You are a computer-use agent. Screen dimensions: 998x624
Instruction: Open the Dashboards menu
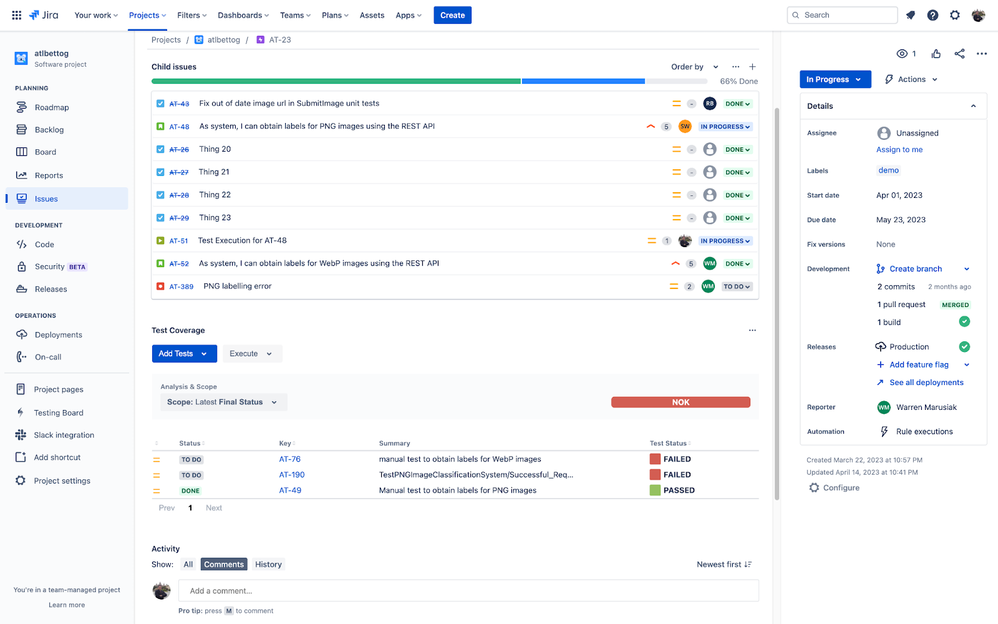pyautogui.click(x=243, y=15)
